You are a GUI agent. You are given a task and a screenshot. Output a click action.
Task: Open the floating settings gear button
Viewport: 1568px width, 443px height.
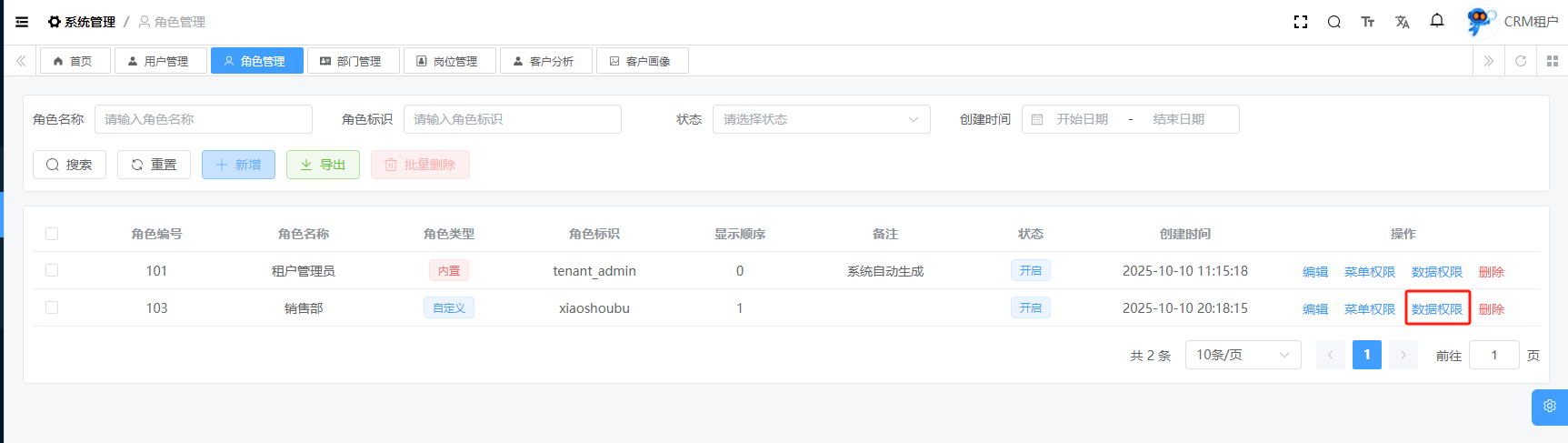point(1549,407)
